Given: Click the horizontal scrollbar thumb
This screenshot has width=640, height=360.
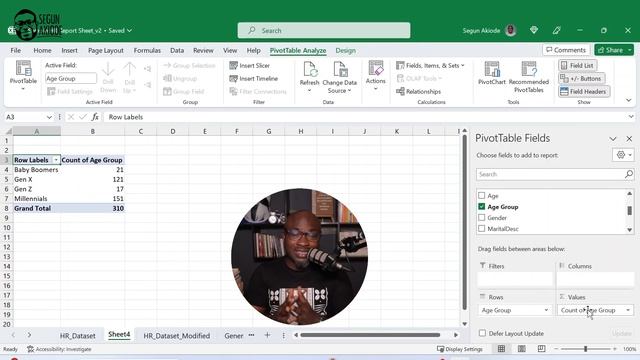Looking at the screenshot, I should pyautogui.click(x=370, y=335).
